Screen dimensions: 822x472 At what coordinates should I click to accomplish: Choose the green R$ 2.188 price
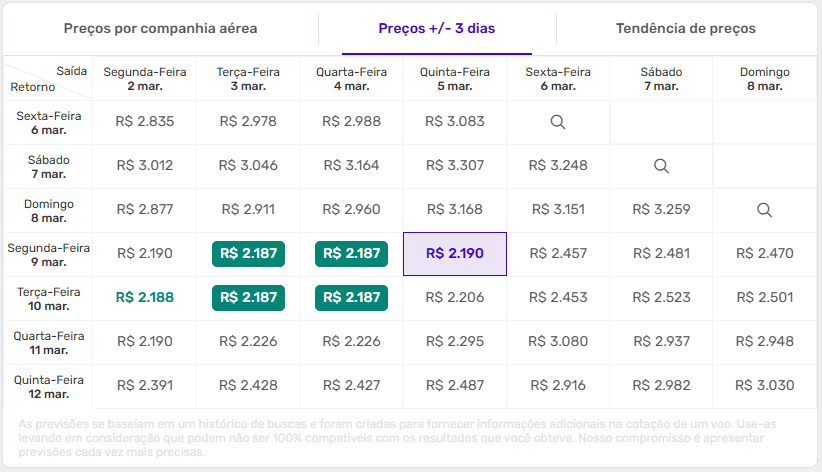(x=145, y=298)
